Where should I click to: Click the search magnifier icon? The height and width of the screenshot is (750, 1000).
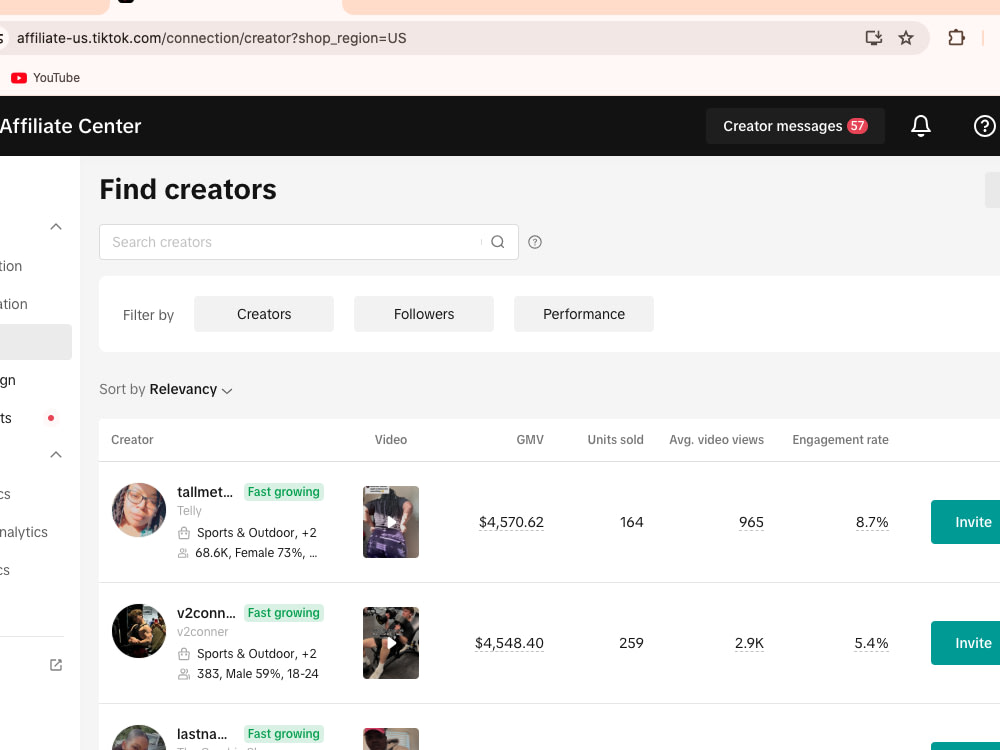pyautogui.click(x=497, y=242)
